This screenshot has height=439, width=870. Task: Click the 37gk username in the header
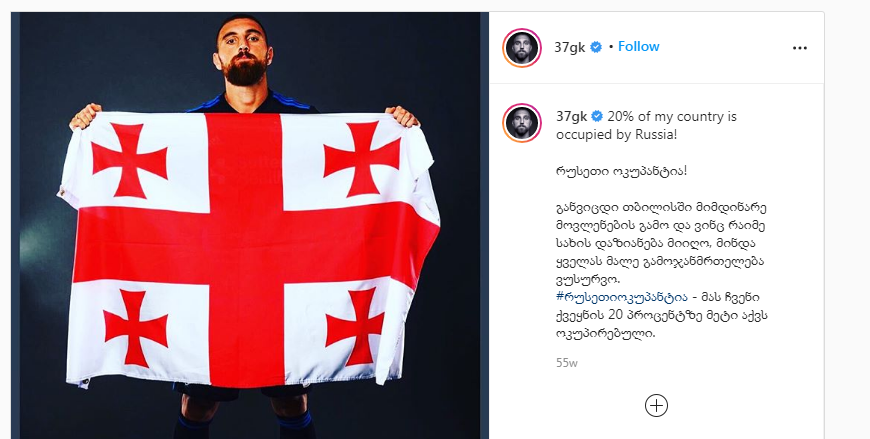(x=570, y=47)
